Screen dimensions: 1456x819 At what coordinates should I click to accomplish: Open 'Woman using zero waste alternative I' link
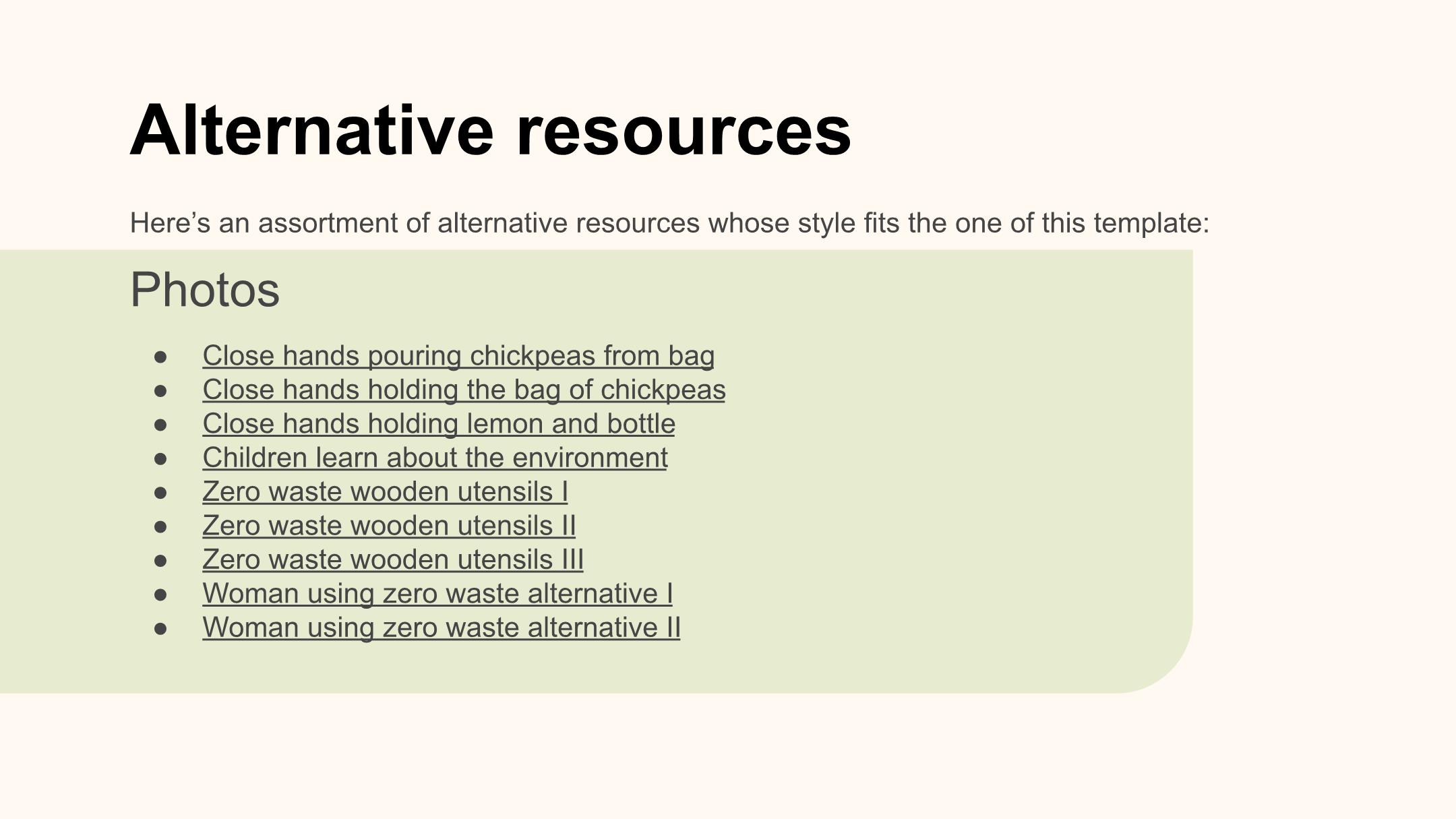click(x=437, y=593)
